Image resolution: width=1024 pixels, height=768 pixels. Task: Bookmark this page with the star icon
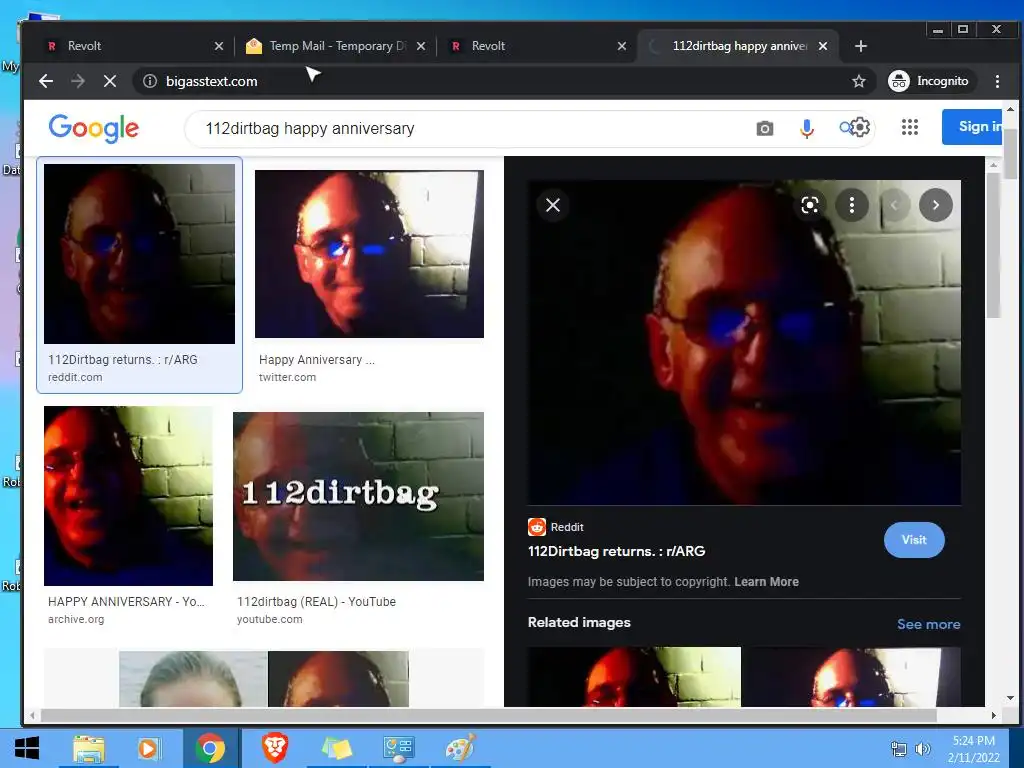[859, 81]
